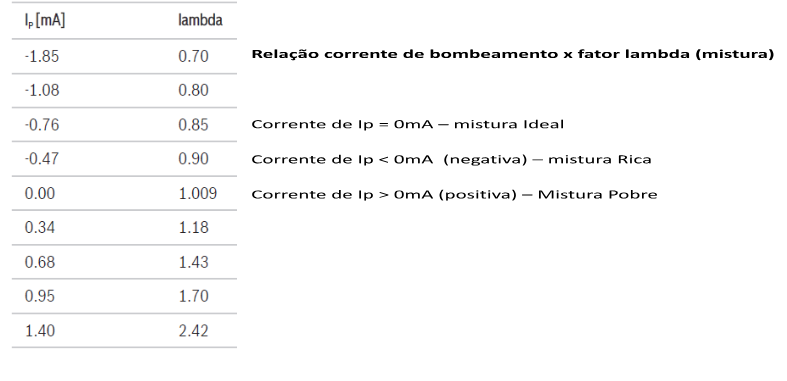Viewport: 787px width, 381px height.
Task: Select the -0.47 current cell
Action: pos(42,159)
